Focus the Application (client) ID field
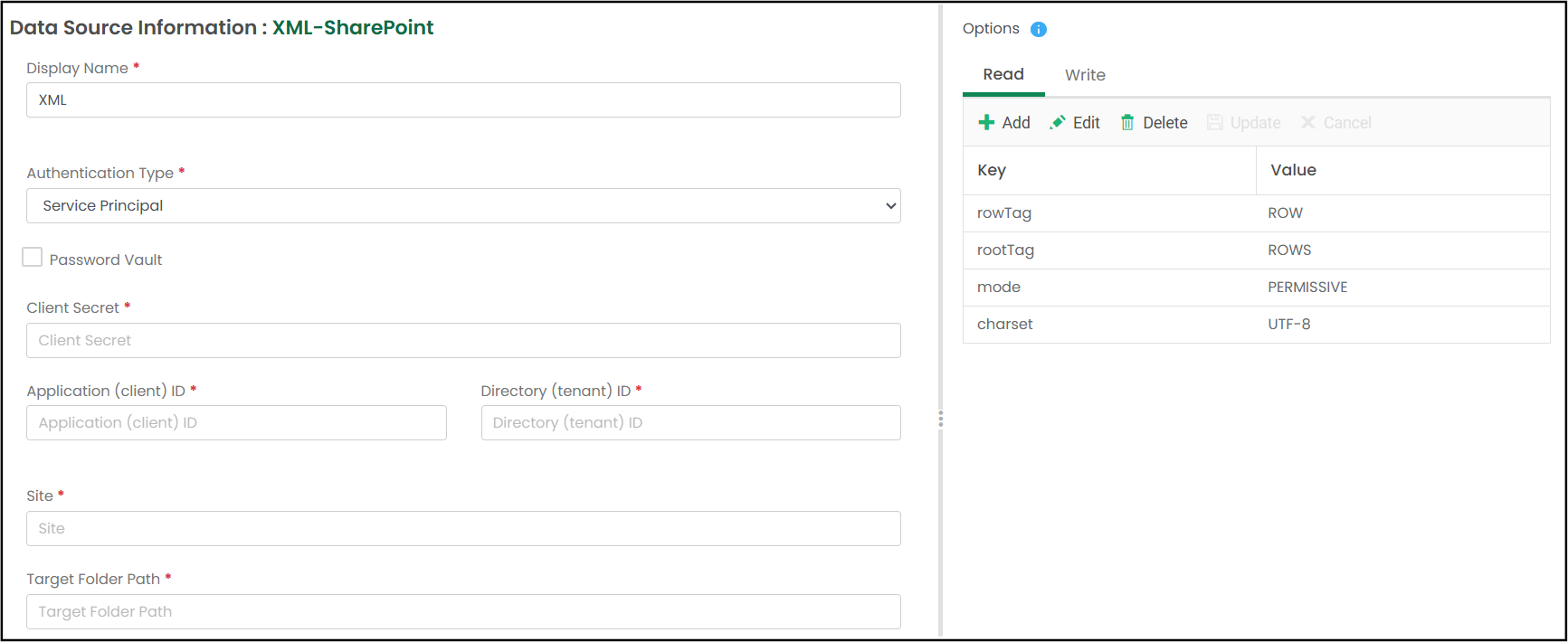The width and height of the screenshot is (1568, 642). click(236, 422)
